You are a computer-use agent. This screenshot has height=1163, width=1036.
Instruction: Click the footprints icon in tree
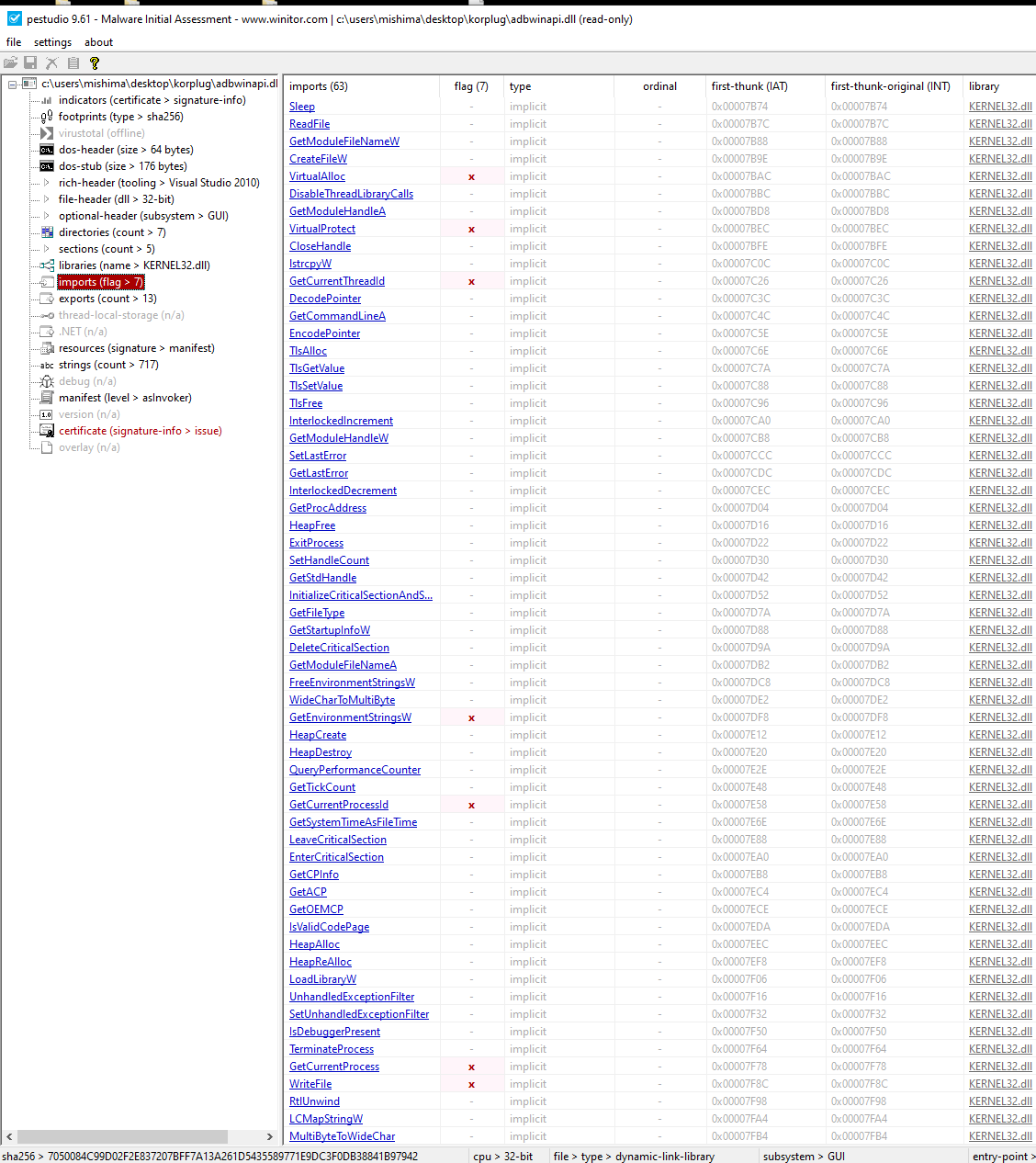point(47,117)
